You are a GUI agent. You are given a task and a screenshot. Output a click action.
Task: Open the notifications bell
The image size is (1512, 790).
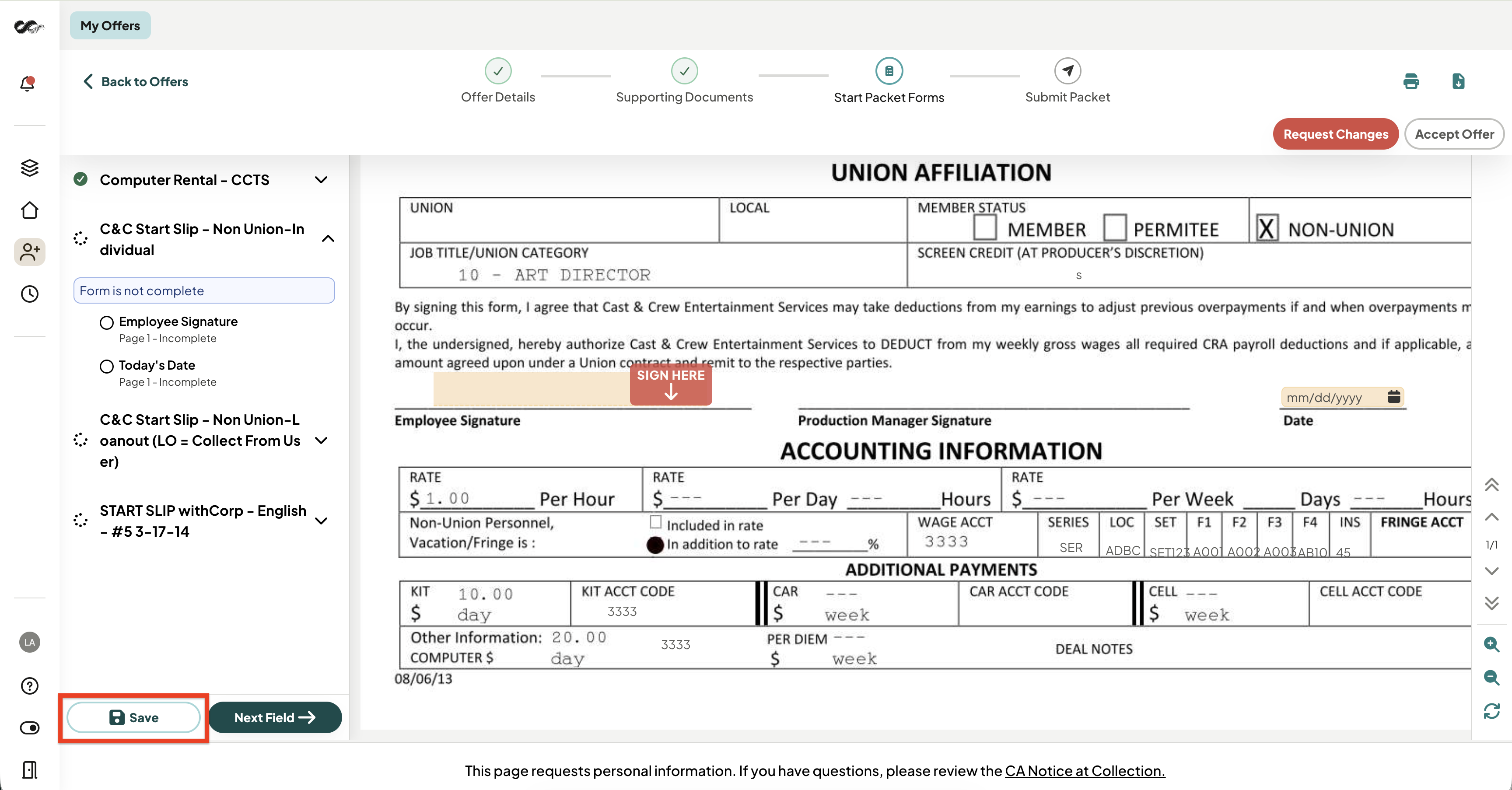tap(28, 84)
